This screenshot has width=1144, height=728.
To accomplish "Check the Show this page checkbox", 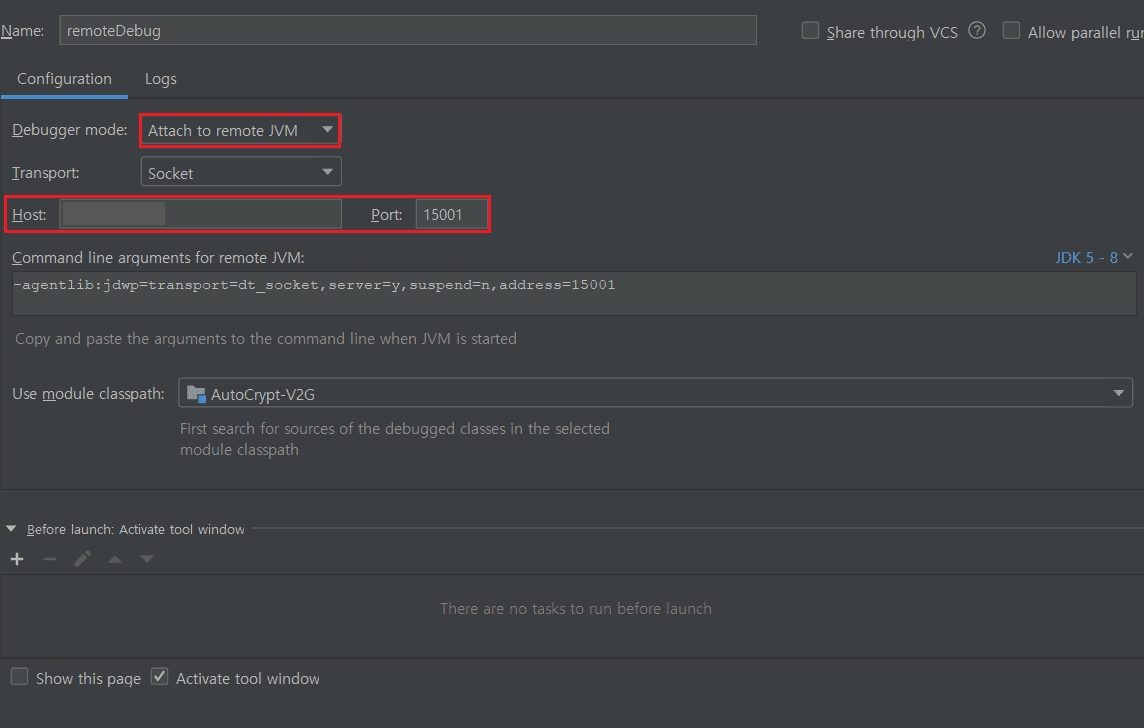I will [20, 677].
